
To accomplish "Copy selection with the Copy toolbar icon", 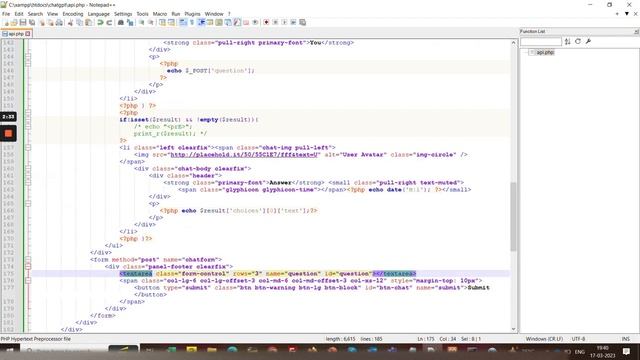I will (x=80, y=22).
